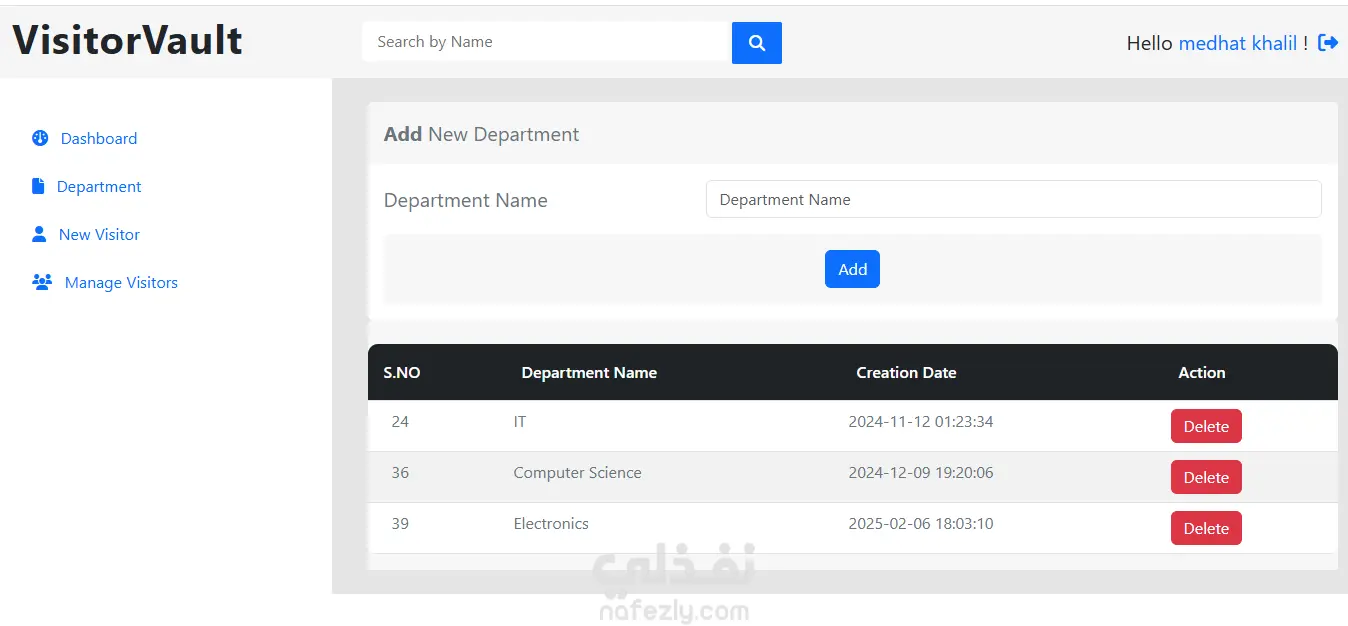Remove the Electronics department entry

[x=1206, y=528]
